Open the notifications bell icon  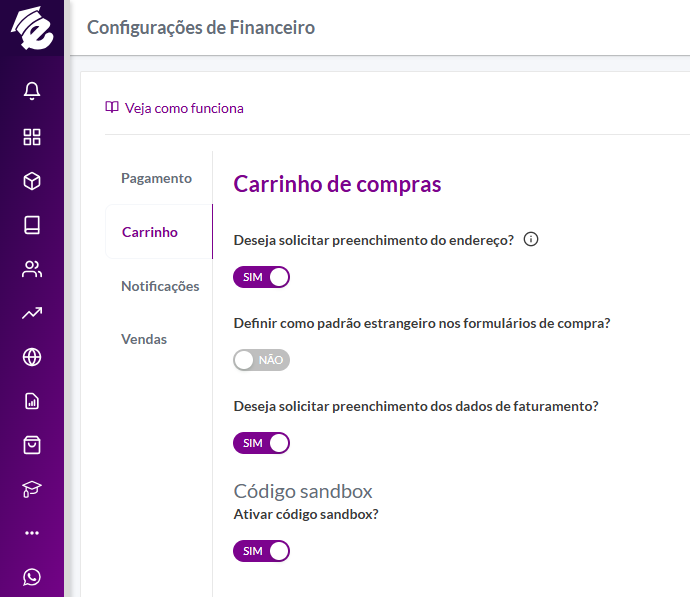[x=32, y=91]
